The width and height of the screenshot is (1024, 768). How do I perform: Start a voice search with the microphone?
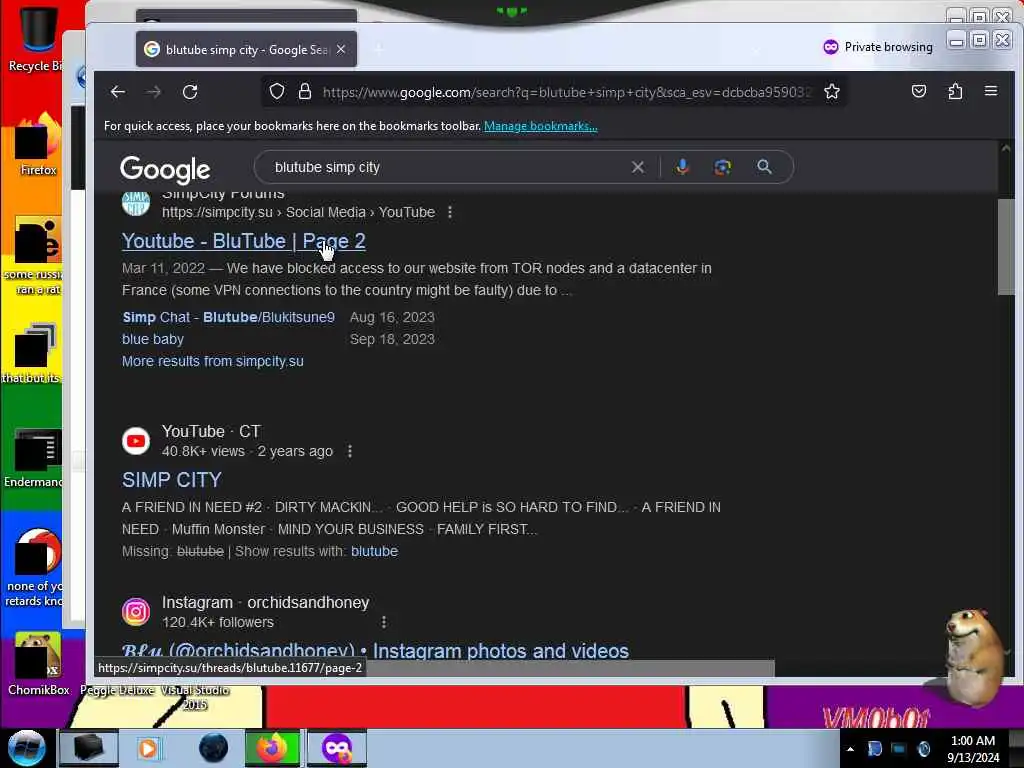tap(682, 167)
